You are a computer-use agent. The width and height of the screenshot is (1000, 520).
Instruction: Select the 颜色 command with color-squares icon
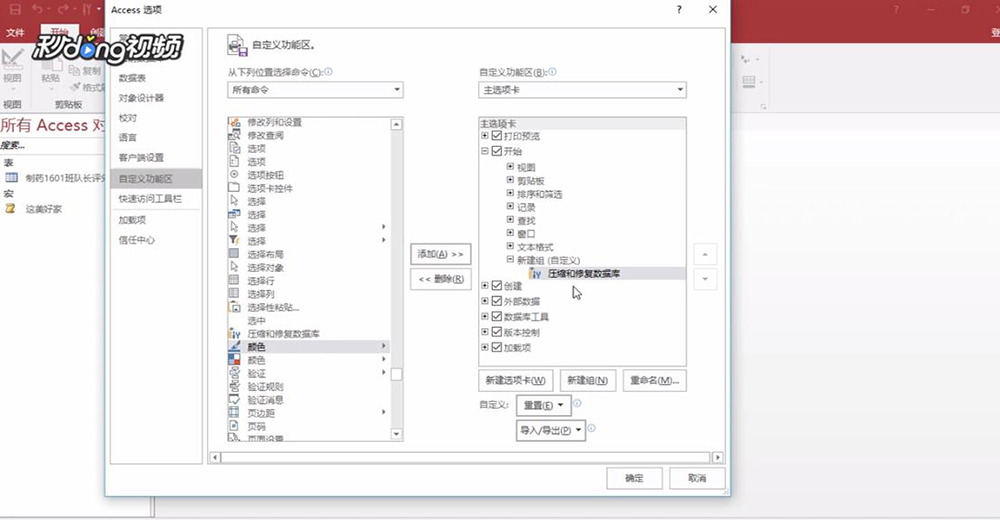[234, 360]
